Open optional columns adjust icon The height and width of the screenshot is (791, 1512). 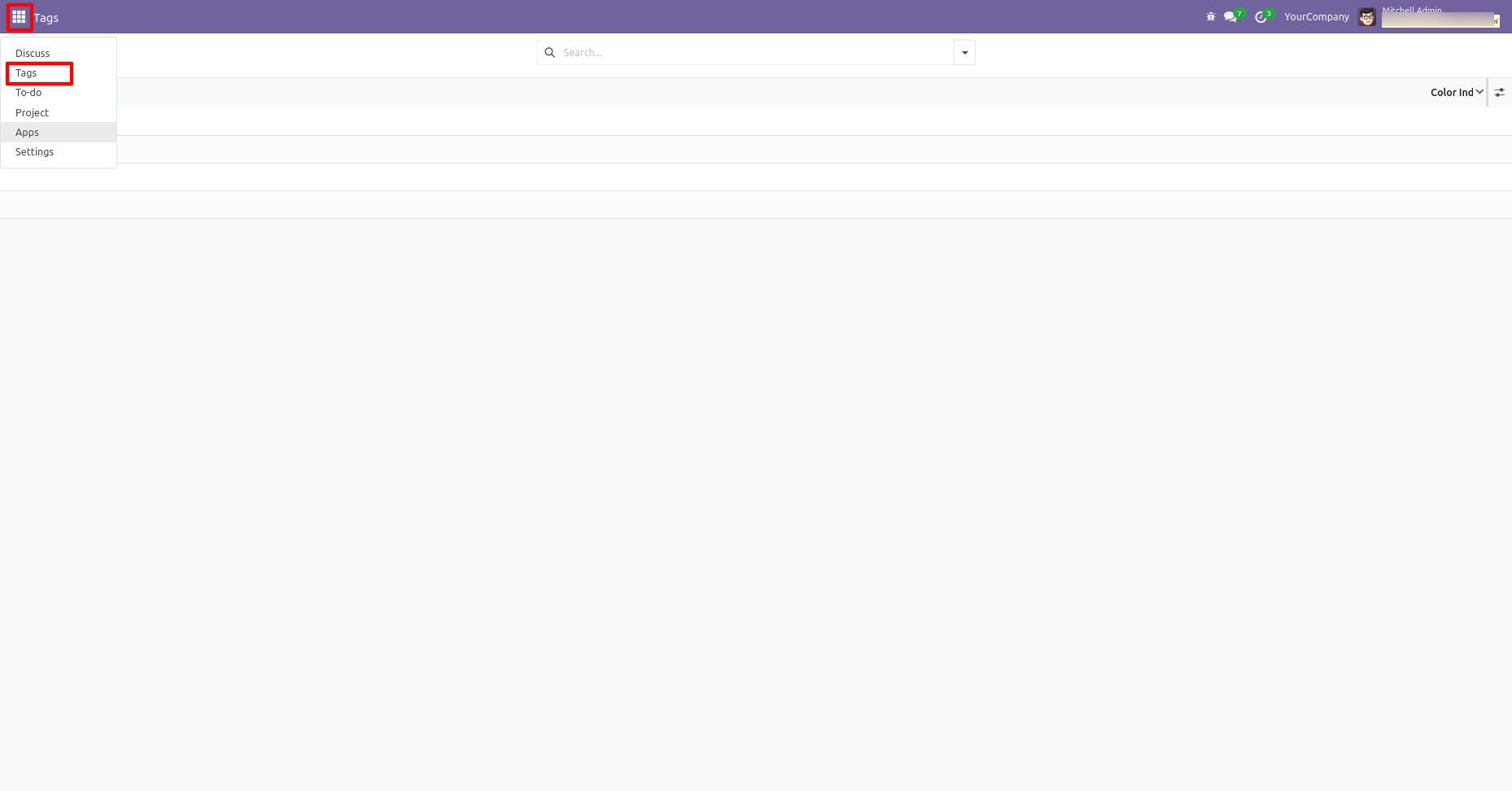tap(1499, 93)
